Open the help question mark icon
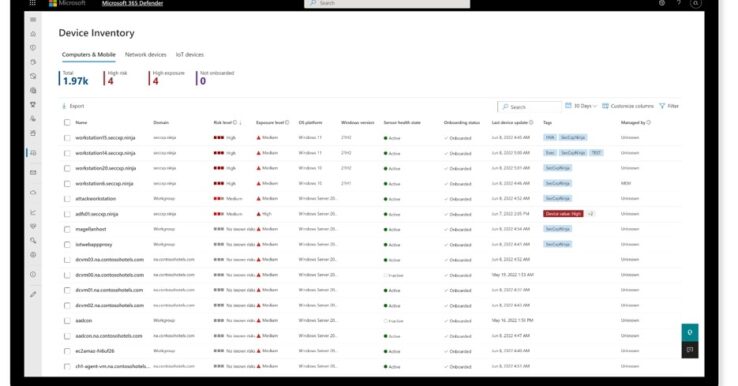The height and width of the screenshot is (386, 738). click(x=678, y=3)
